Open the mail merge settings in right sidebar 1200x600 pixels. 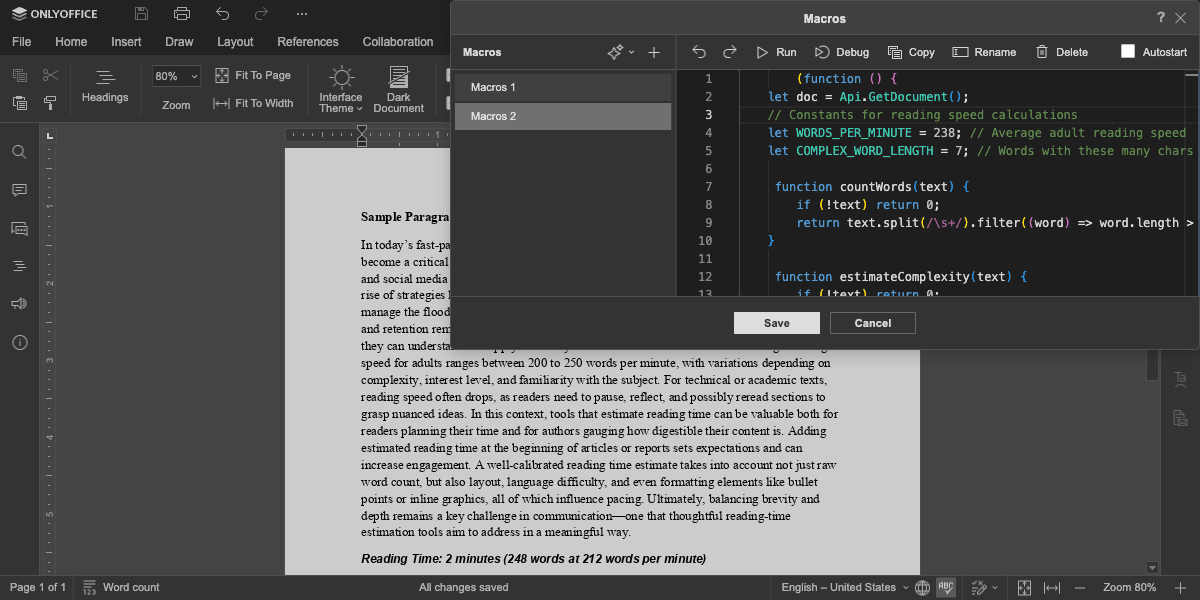point(1180,417)
